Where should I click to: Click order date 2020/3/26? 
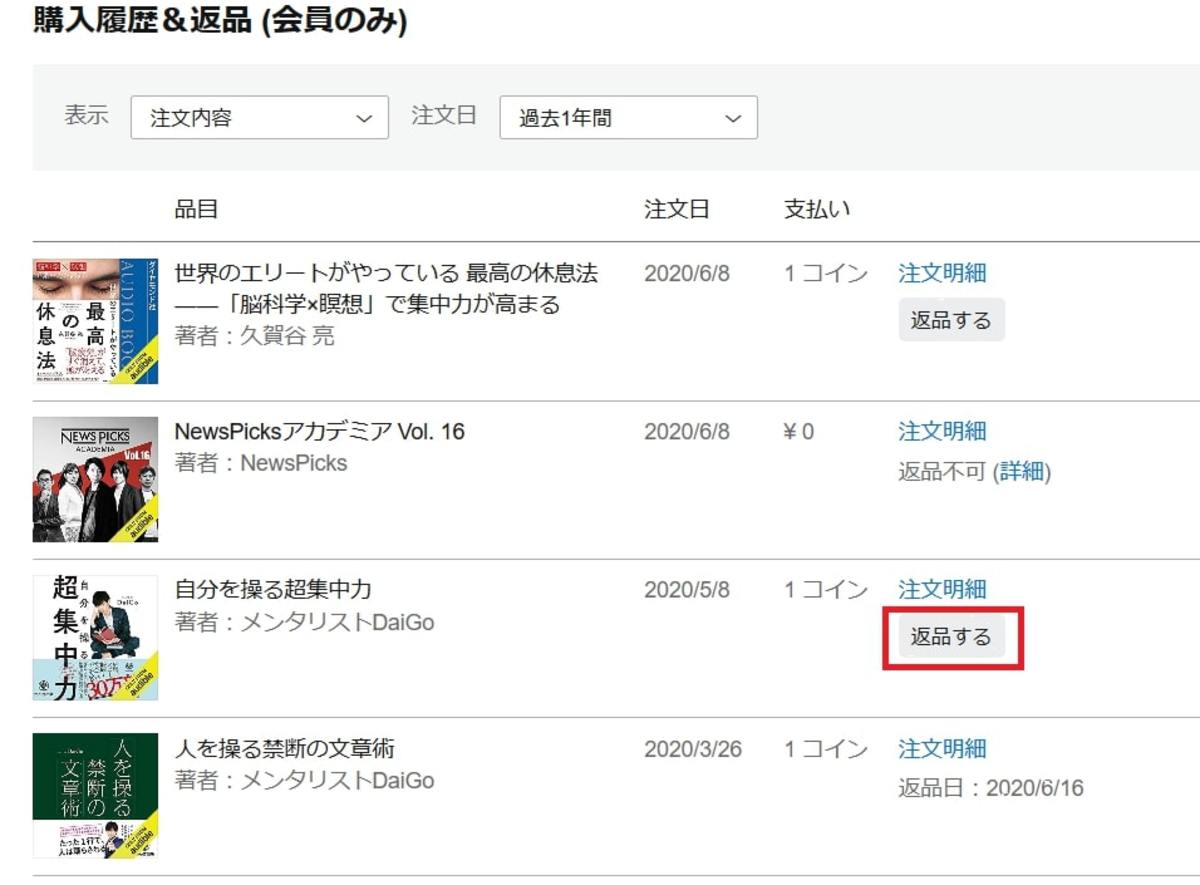(693, 748)
